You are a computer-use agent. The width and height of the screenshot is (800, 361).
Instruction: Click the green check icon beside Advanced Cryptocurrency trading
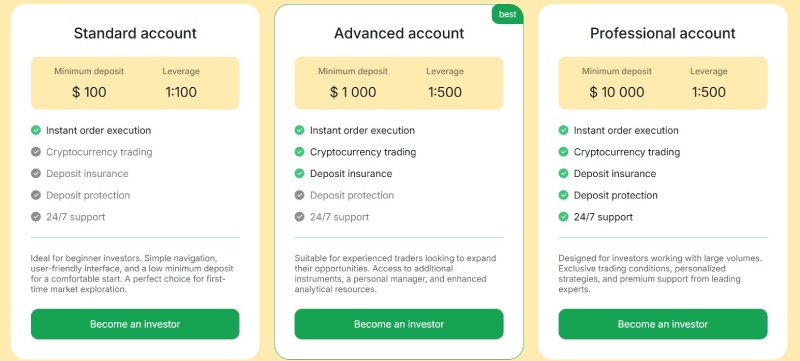299,152
